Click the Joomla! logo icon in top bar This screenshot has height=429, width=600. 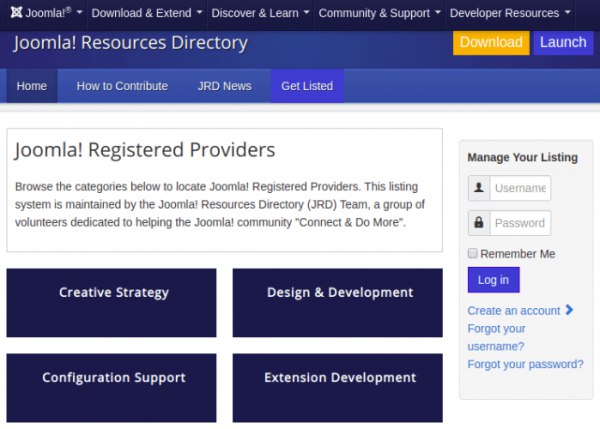(16, 13)
